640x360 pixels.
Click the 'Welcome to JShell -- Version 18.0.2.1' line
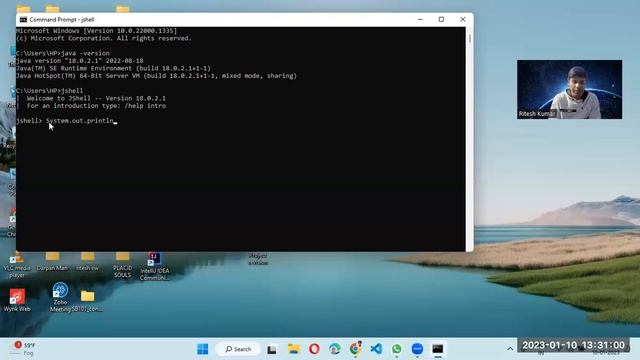pyautogui.click(x=96, y=98)
